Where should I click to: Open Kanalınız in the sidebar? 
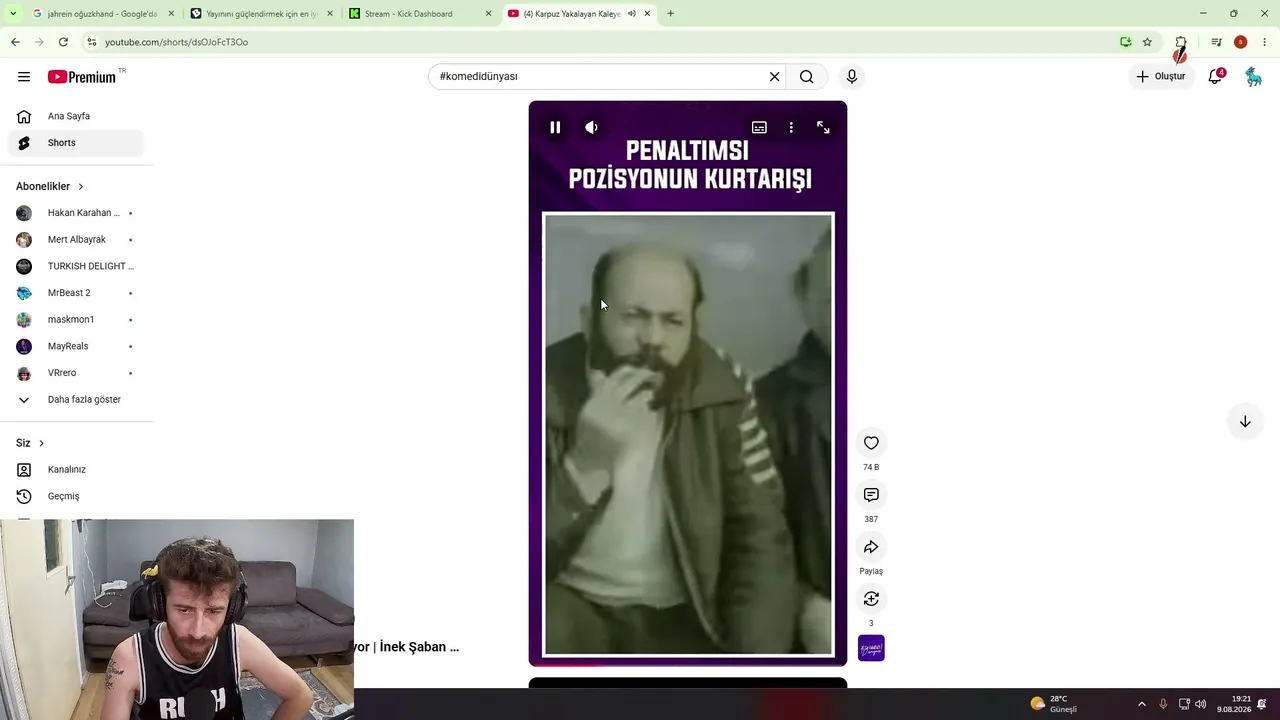[x=76, y=470]
